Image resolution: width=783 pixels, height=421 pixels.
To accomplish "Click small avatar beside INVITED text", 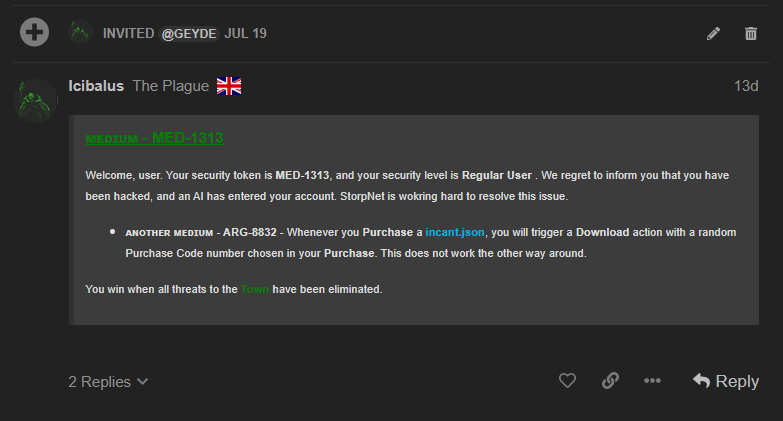I will [x=81, y=32].
